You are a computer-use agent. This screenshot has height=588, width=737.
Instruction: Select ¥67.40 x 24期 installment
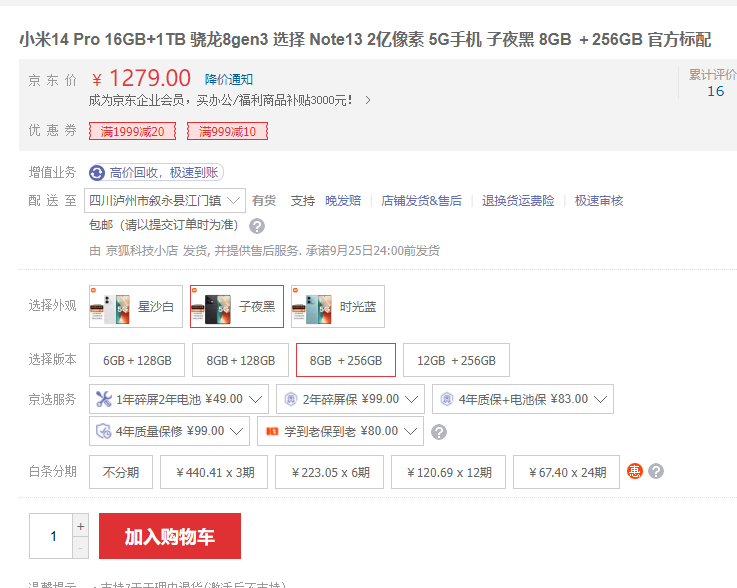point(566,472)
